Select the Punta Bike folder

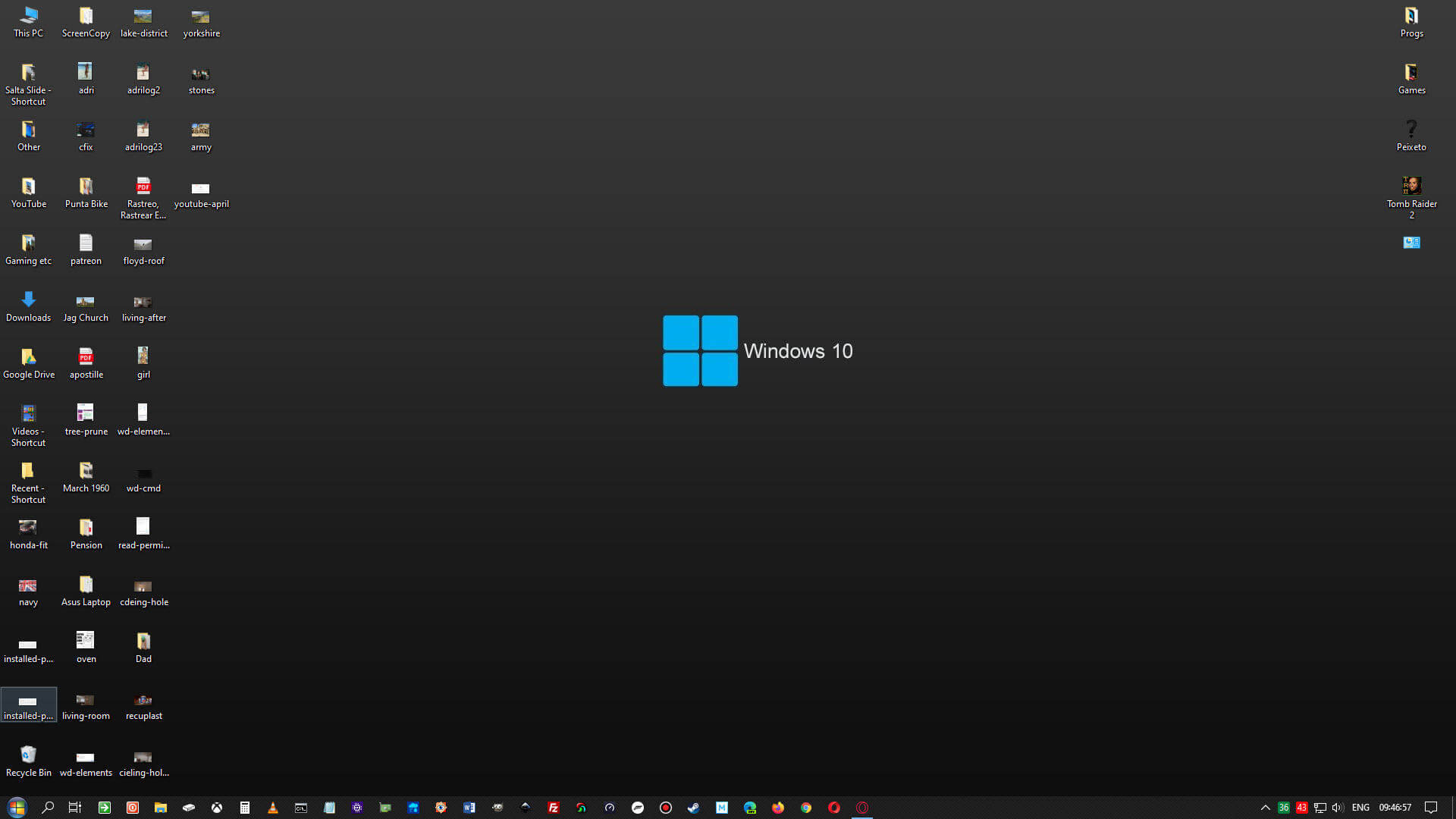tap(86, 193)
